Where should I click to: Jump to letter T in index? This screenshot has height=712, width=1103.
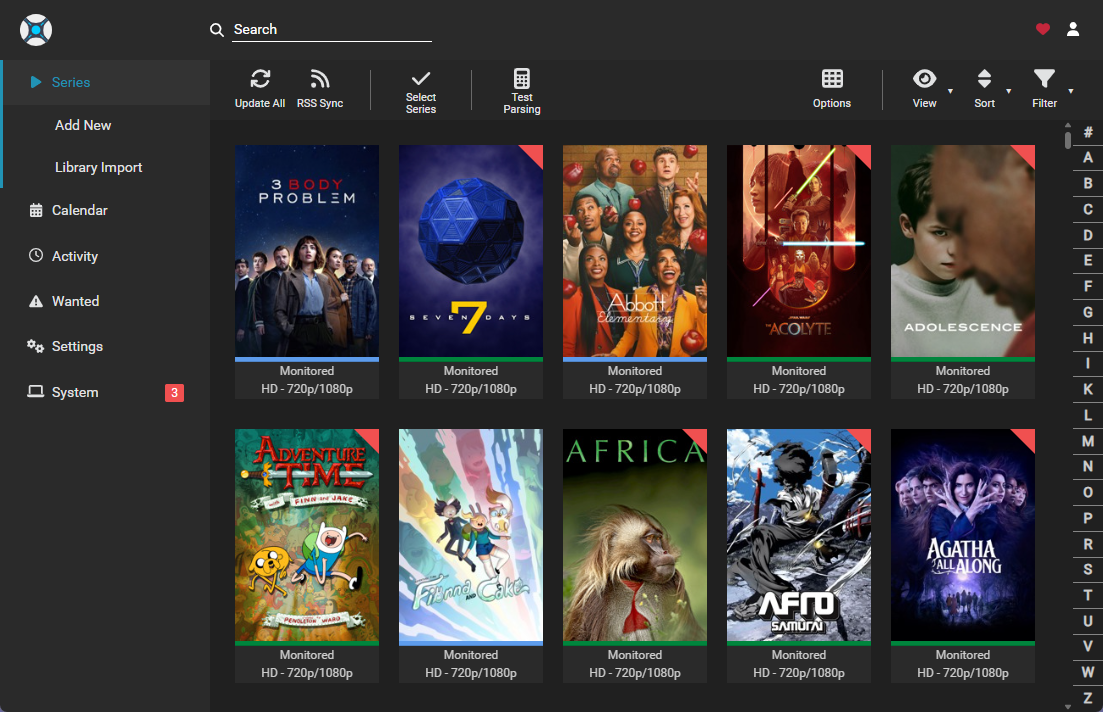point(1088,595)
